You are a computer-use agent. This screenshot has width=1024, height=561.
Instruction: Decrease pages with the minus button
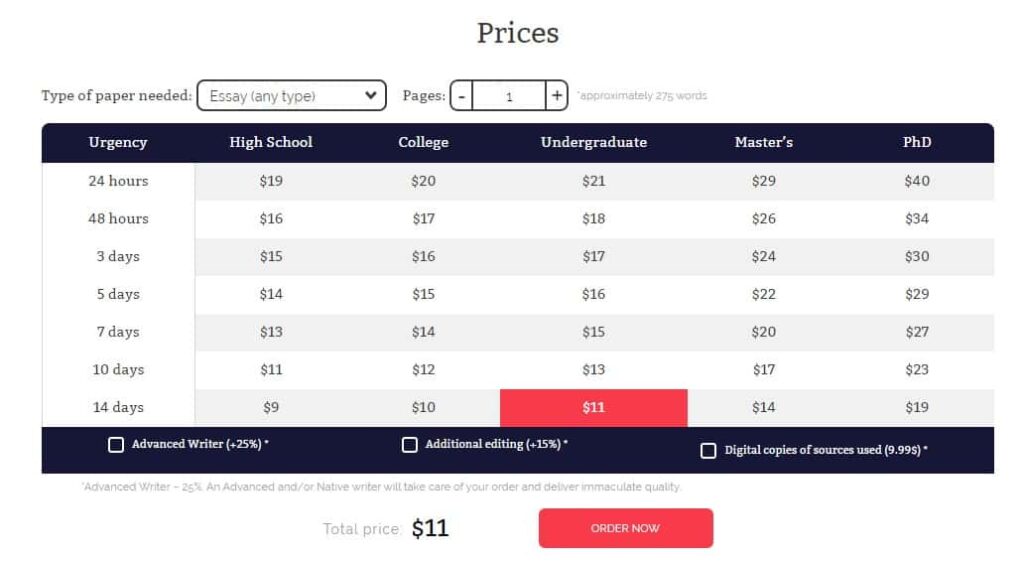pos(462,96)
